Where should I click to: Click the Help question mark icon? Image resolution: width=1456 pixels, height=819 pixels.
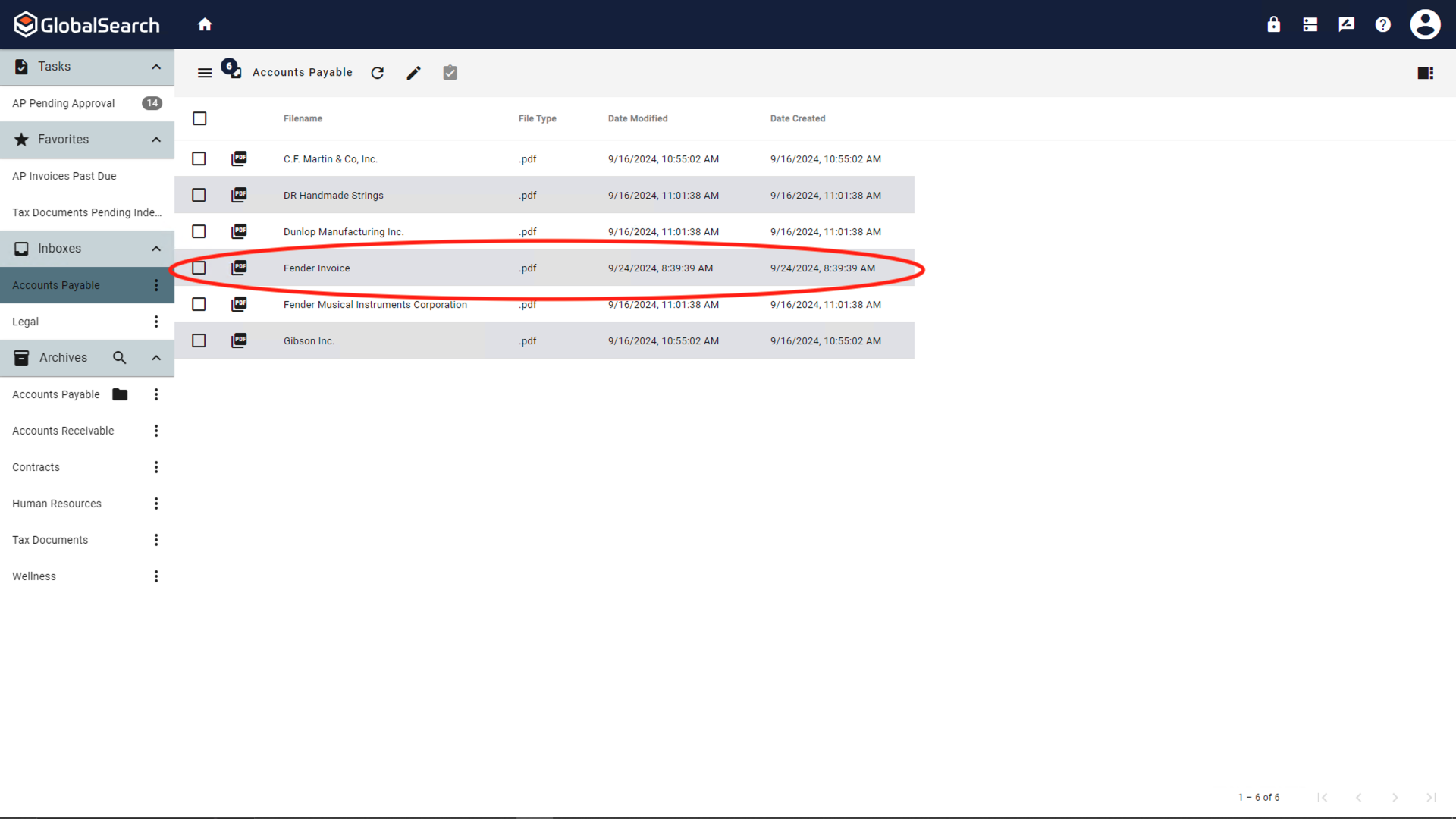tap(1383, 24)
